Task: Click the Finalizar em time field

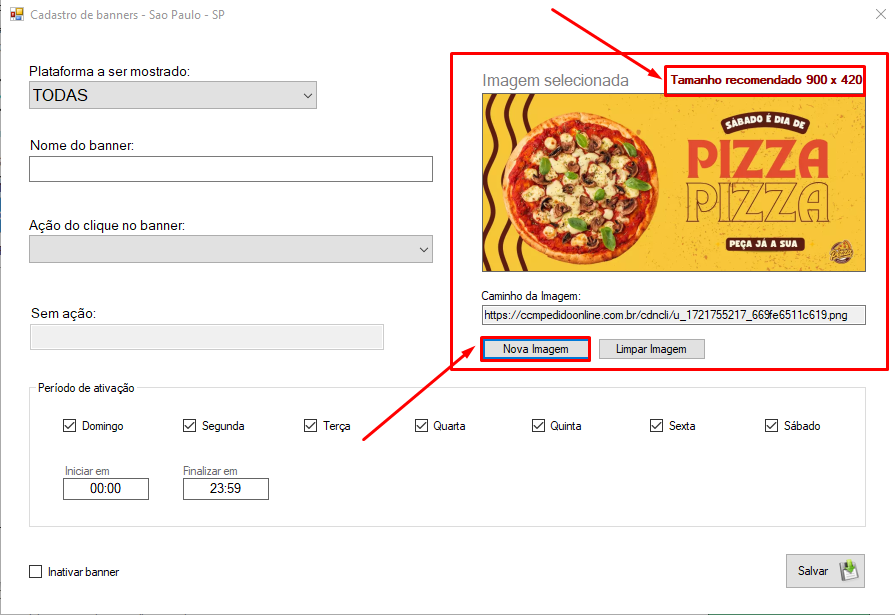Action: click(x=226, y=489)
